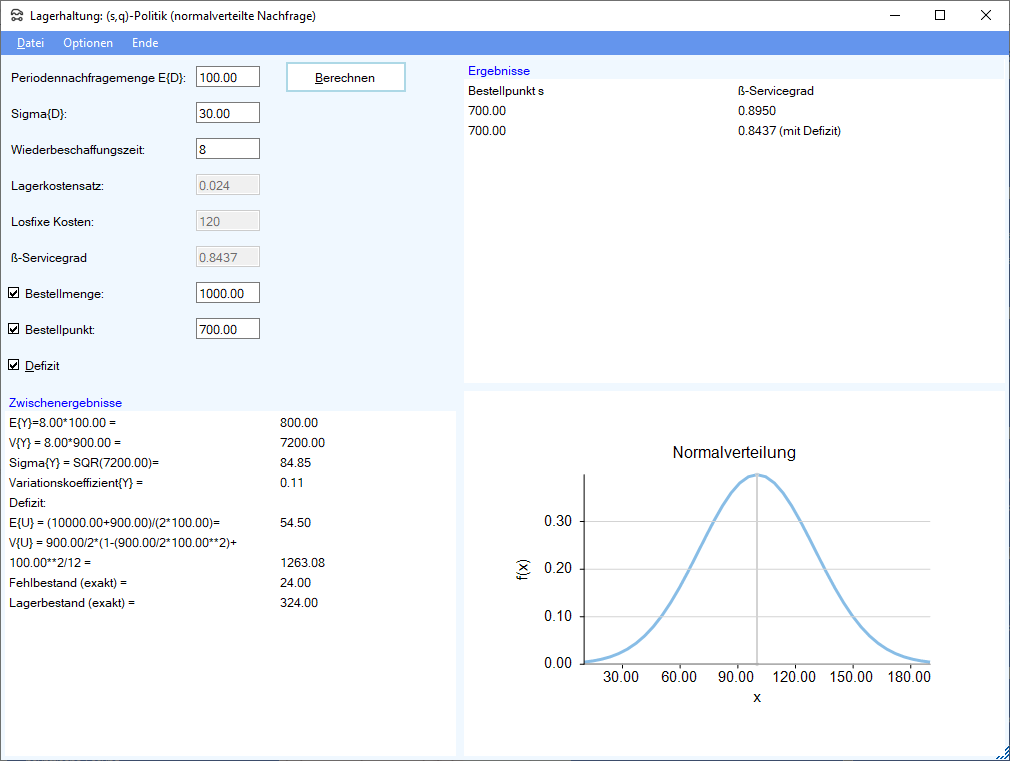Viewport: 1010px width, 761px height.
Task: Click the Bestellpunkt value field
Action: [x=227, y=329]
